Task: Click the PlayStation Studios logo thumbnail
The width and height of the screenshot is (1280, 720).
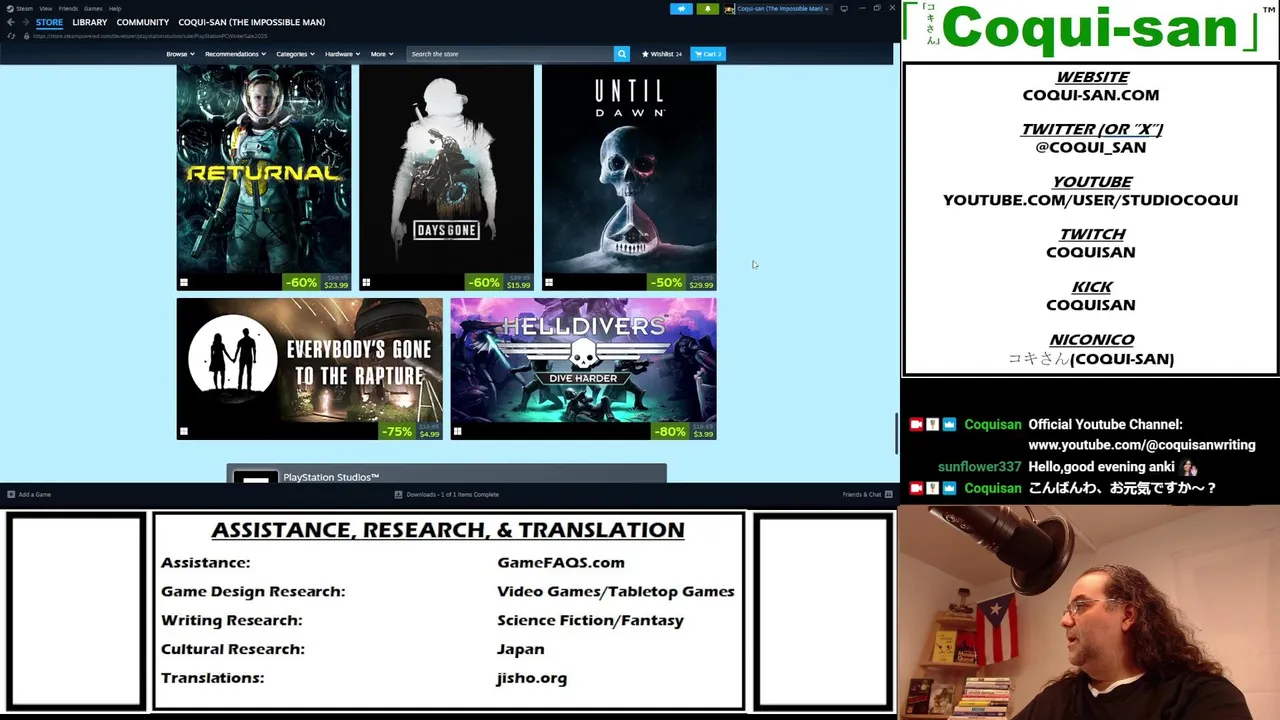Action: pos(256,477)
